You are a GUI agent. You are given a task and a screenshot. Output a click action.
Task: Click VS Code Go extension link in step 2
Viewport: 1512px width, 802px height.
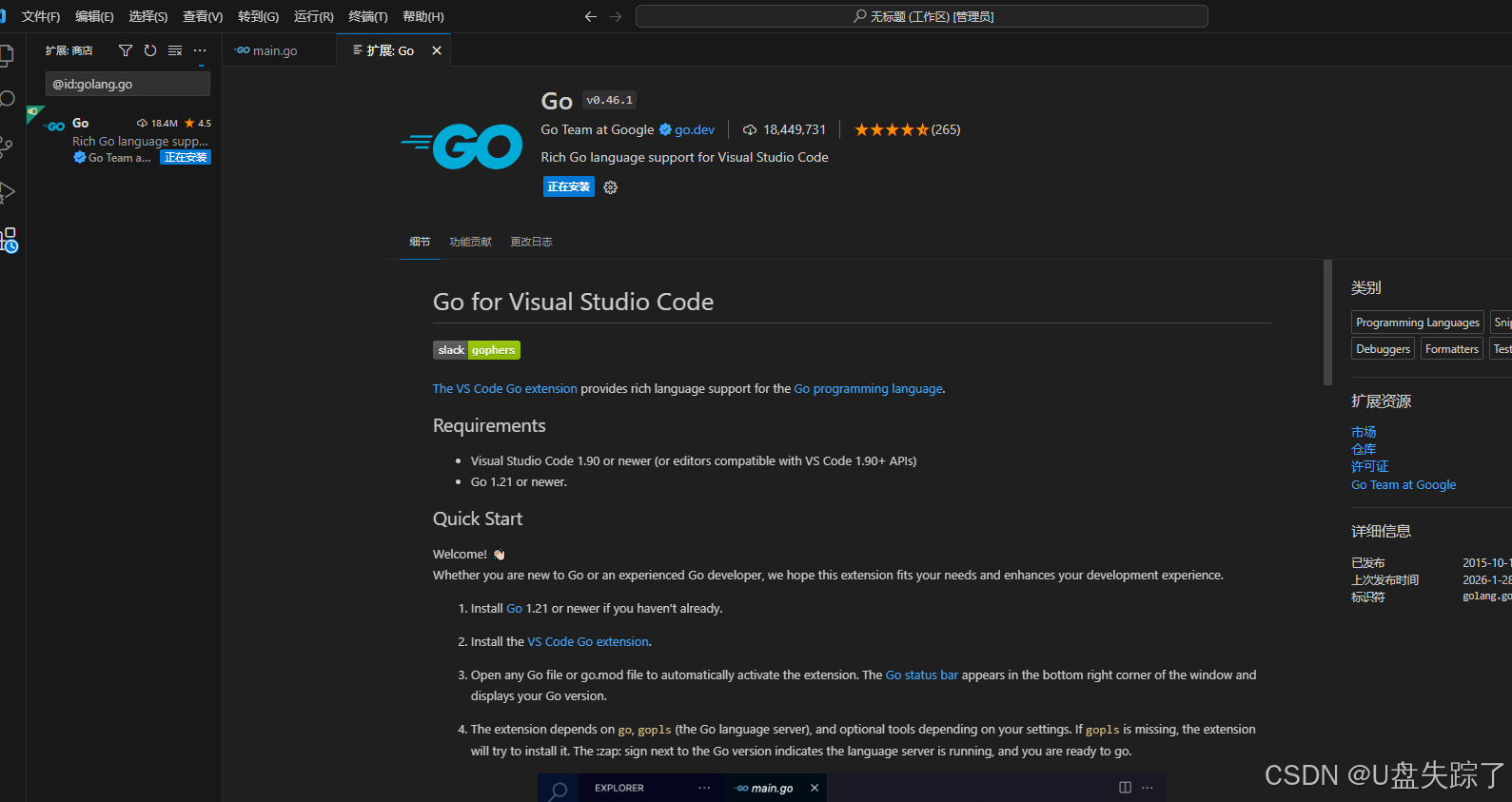[588, 641]
